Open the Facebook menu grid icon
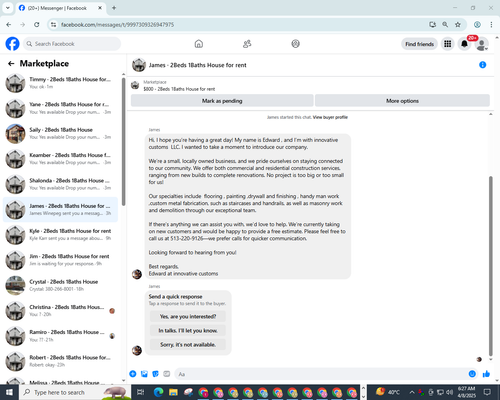500x400 pixels. click(x=448, y=44)
